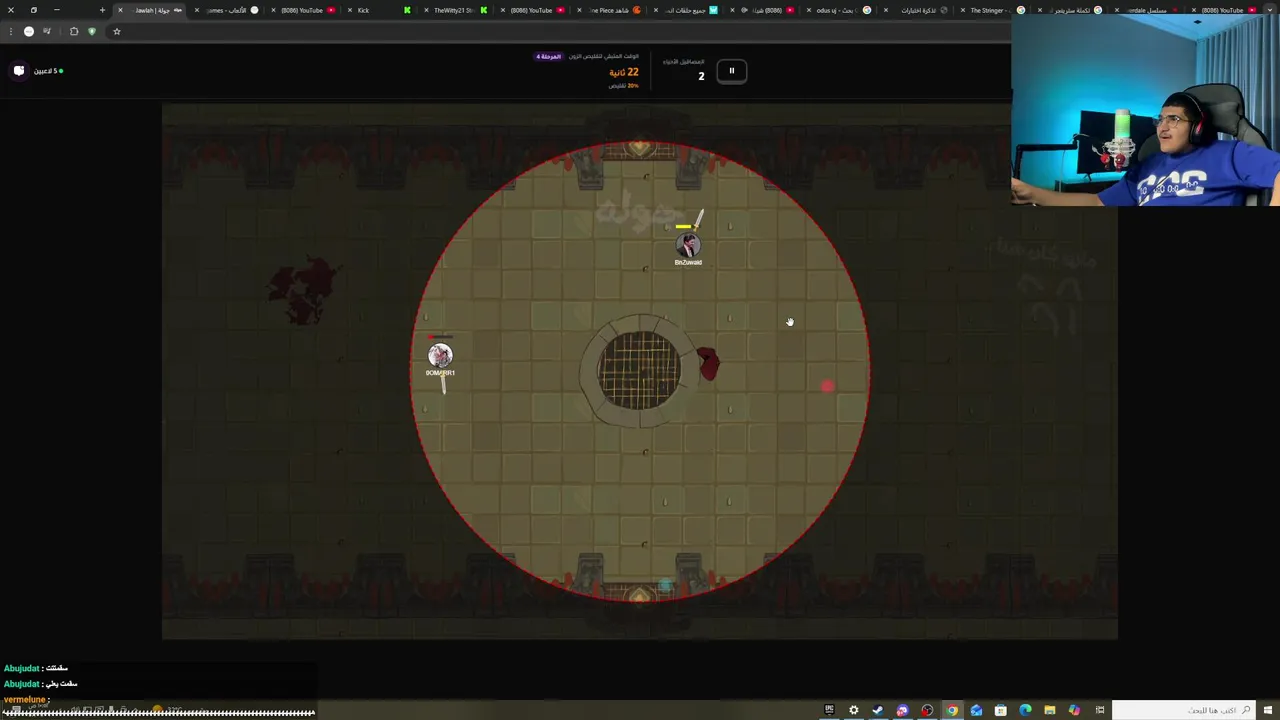Open Mail app from taskbar

pyautogui.click(x=976, y=710)
